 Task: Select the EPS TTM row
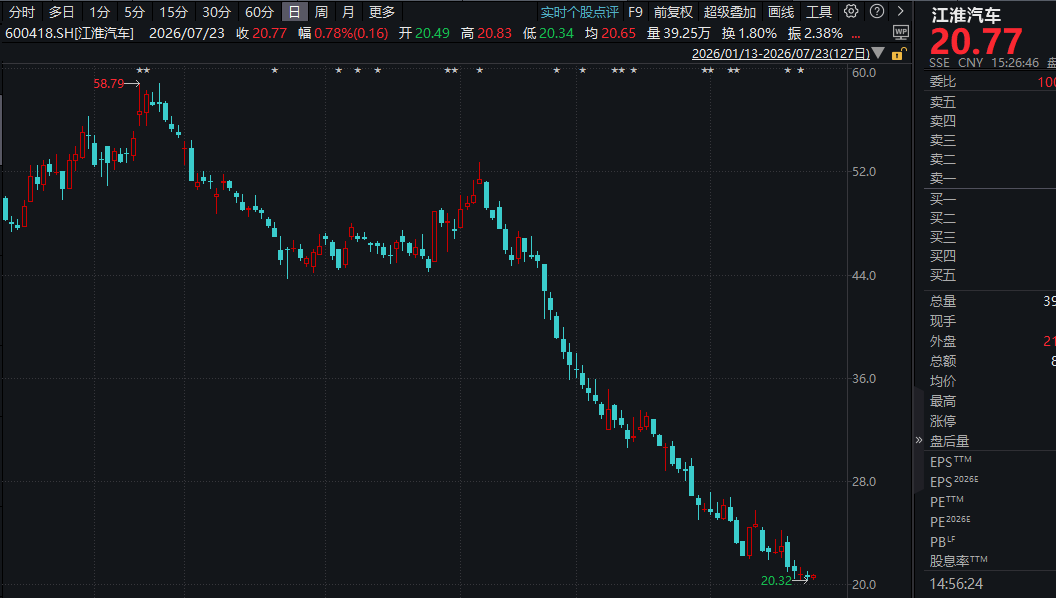[989, 462]
